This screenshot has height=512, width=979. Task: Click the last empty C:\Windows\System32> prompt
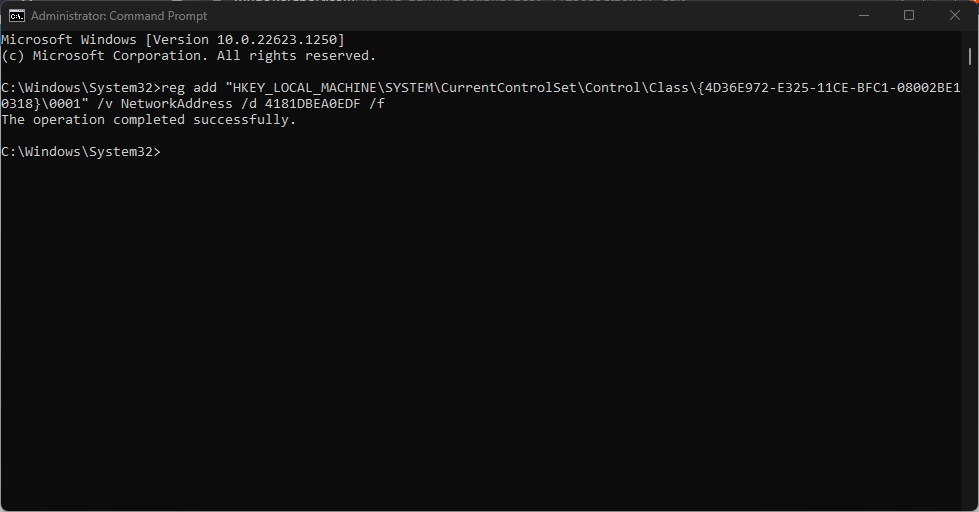[x=80, y=152]
